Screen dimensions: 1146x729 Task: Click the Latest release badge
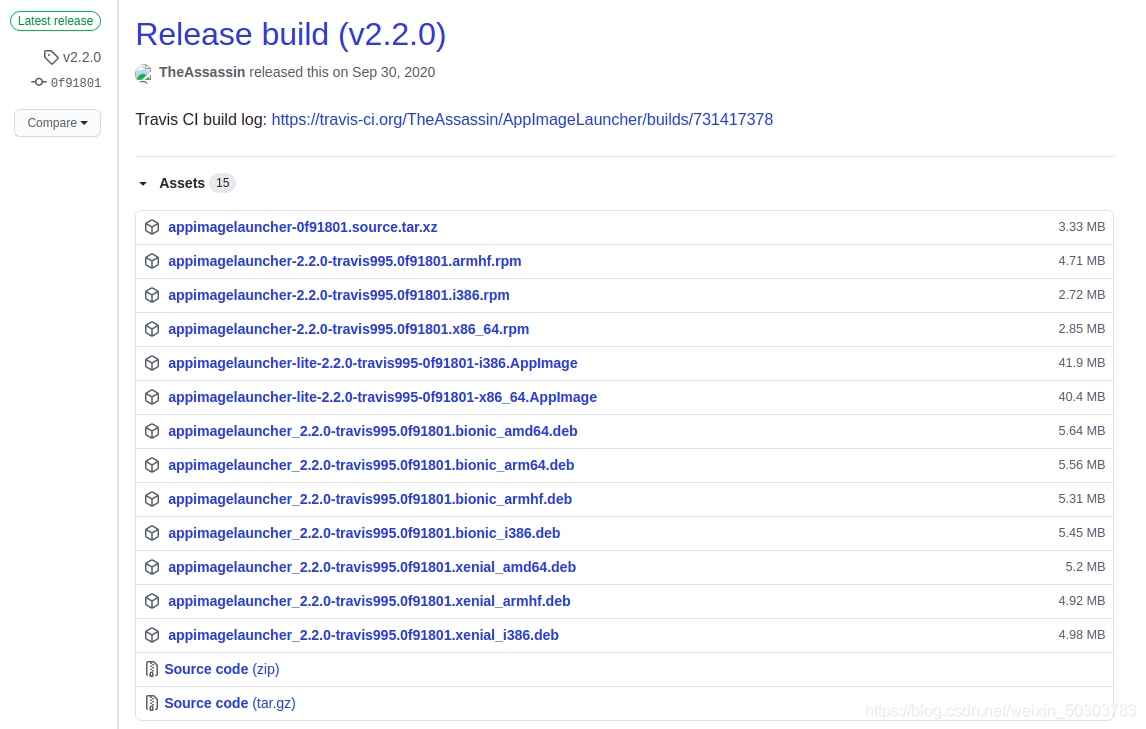[56, 20]
